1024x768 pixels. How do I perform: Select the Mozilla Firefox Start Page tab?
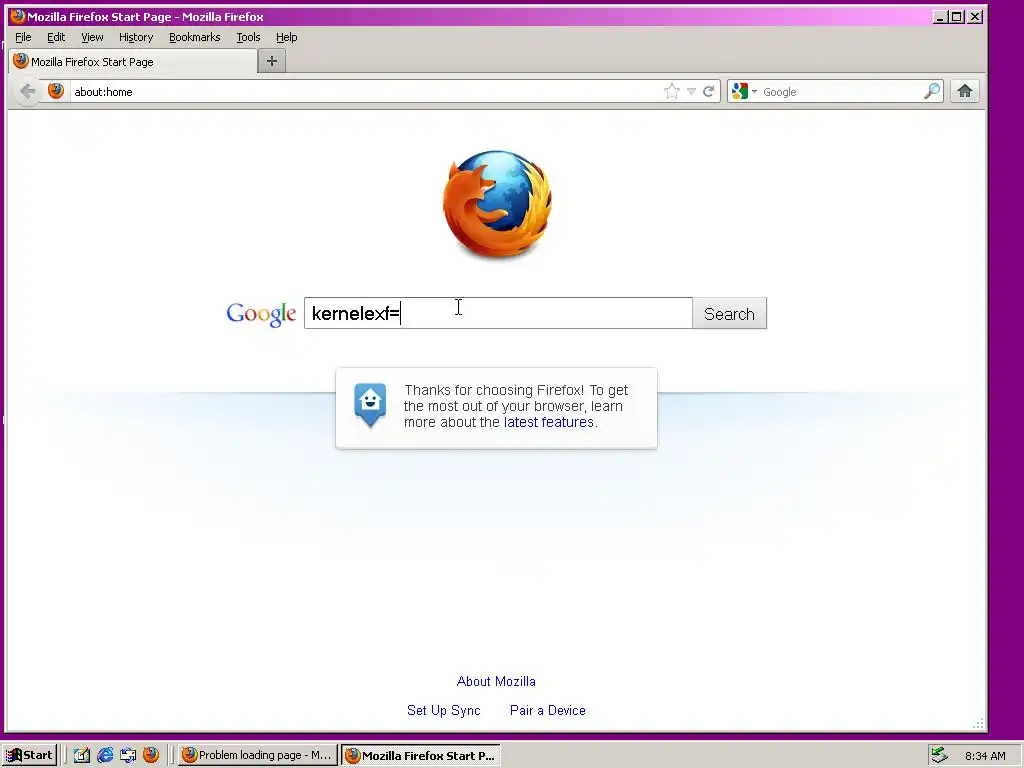(x=134, y=61)
